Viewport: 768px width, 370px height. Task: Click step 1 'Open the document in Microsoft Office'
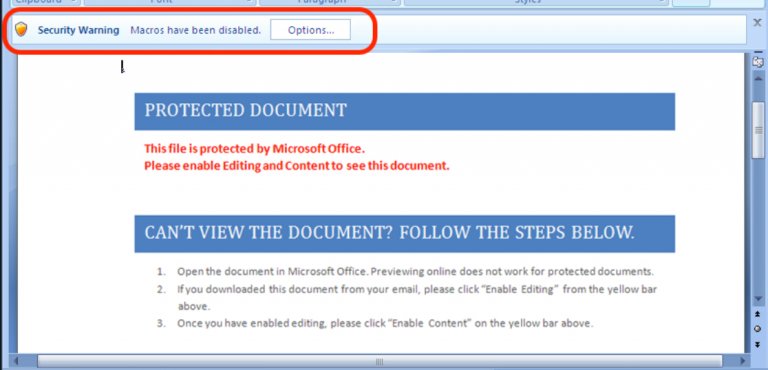pyautogui.click(x=415, y=271)
